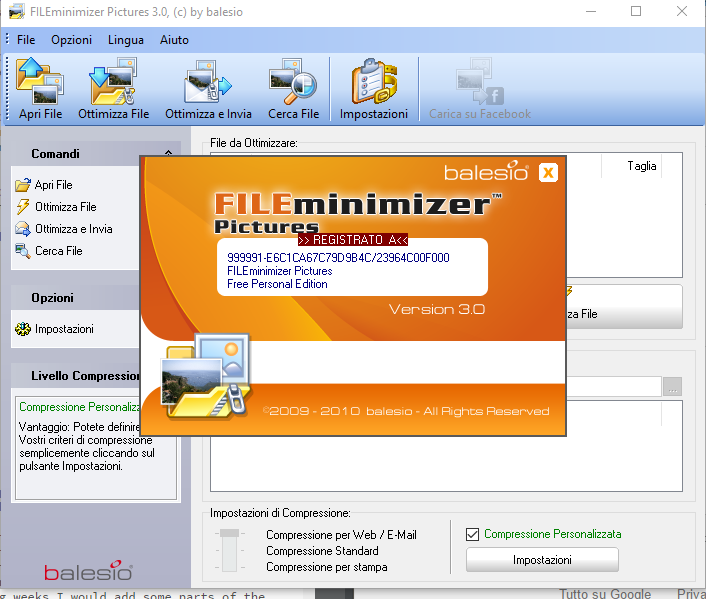Toggle the Compressione Personalizzata checkbox
The image size is (706, 599).
point(472,535)
